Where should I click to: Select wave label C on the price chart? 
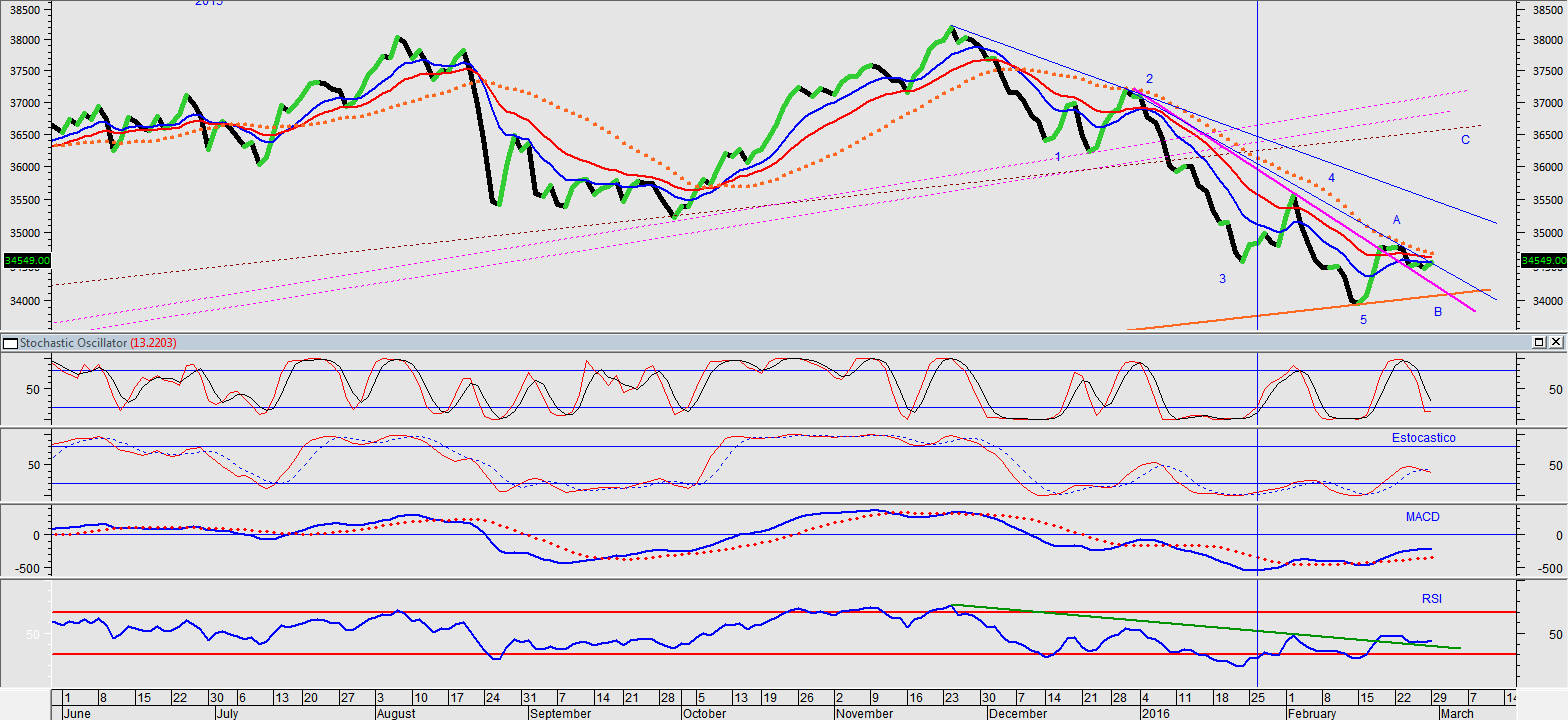pyautogui.click(x=1465, y=140)
